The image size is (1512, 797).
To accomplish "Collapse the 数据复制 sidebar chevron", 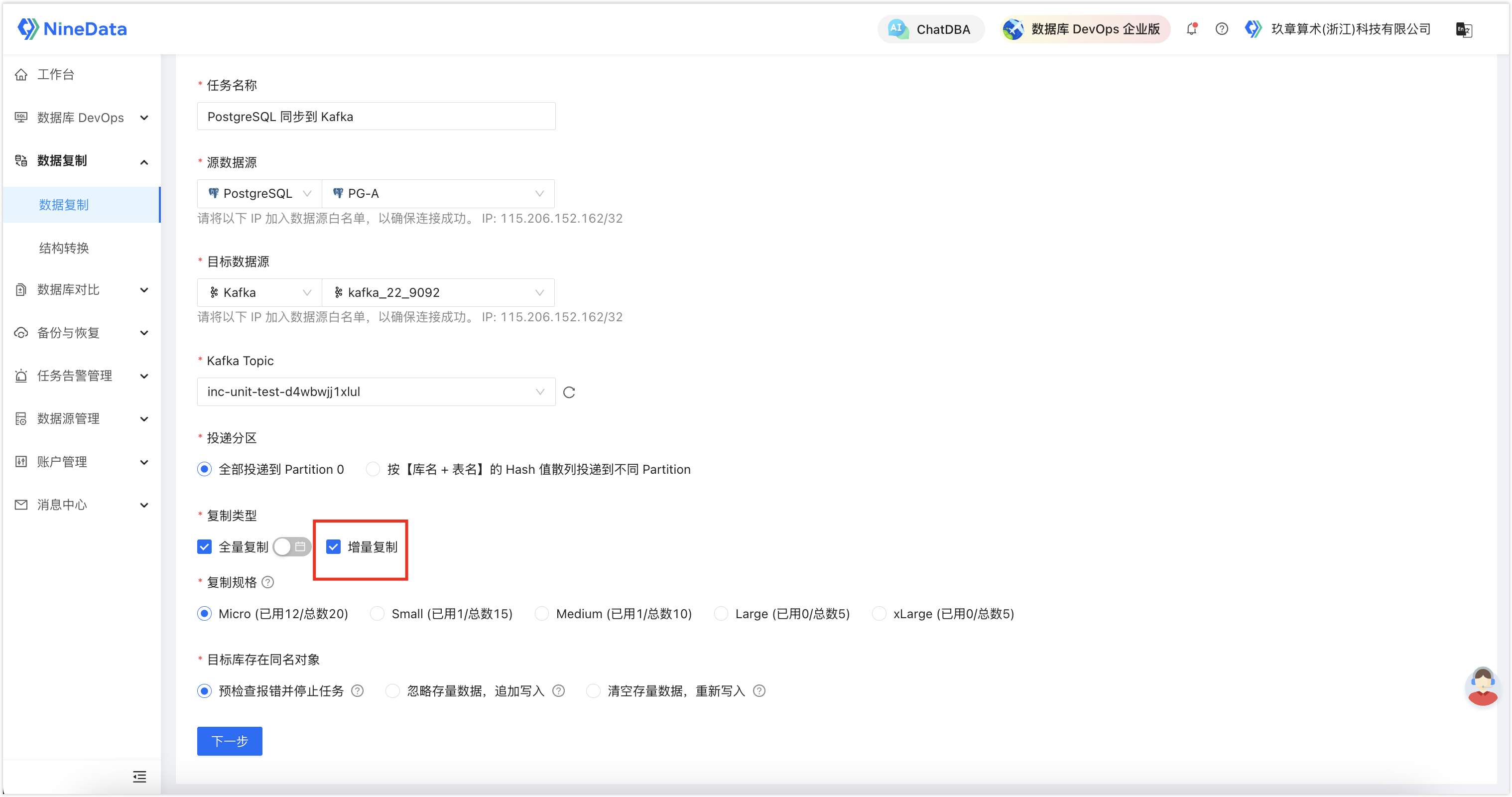I will [x=144, y=161].
